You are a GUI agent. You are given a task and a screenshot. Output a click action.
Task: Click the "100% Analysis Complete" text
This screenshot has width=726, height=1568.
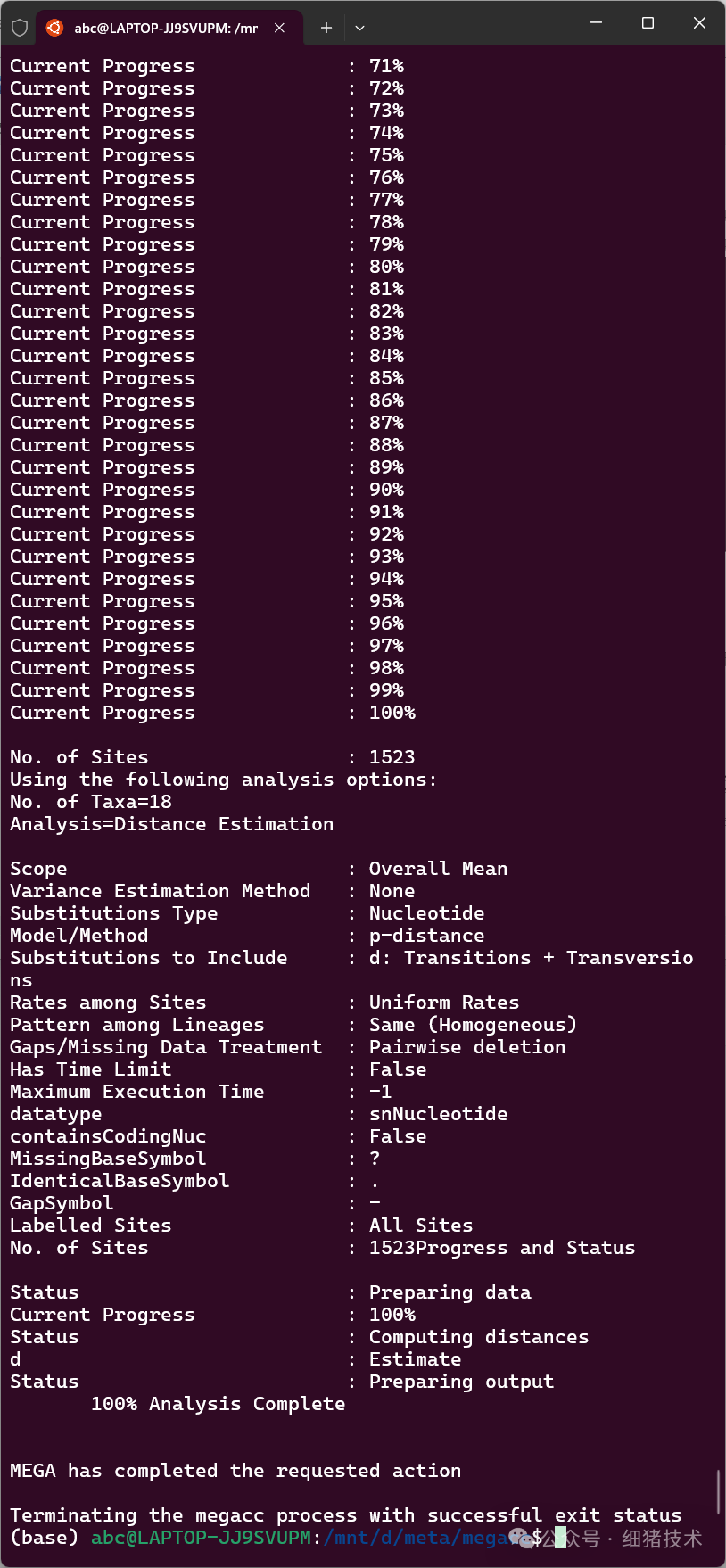pos(218,1404)
